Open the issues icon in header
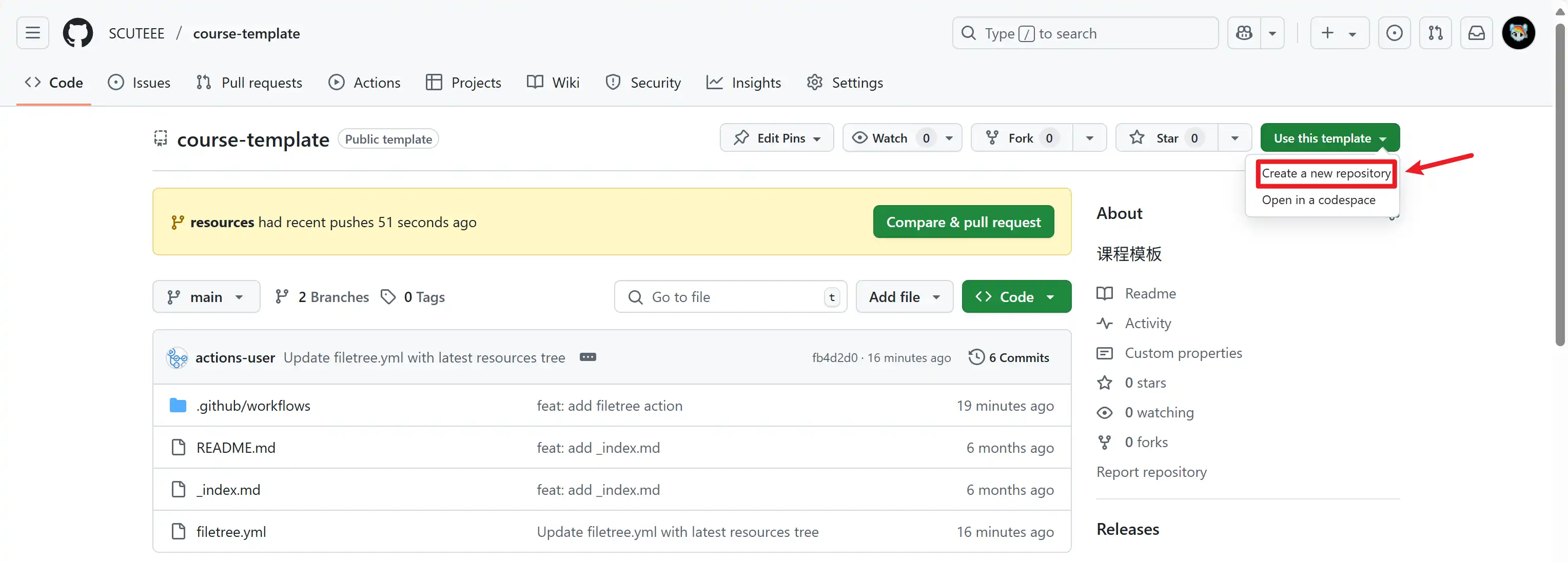Viewport: 1568px width, 562px height. [x=1394, y=33]
